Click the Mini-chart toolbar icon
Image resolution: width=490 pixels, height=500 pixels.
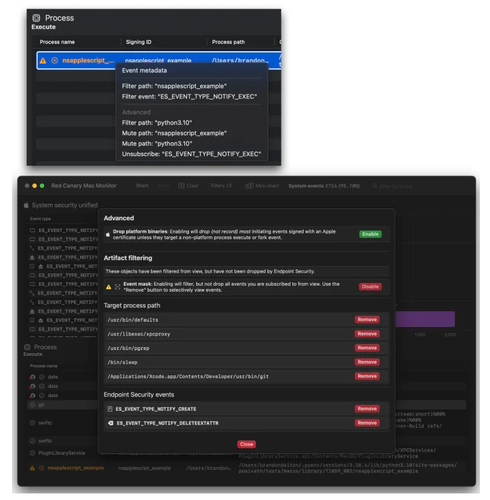click(x=249, y=186)
